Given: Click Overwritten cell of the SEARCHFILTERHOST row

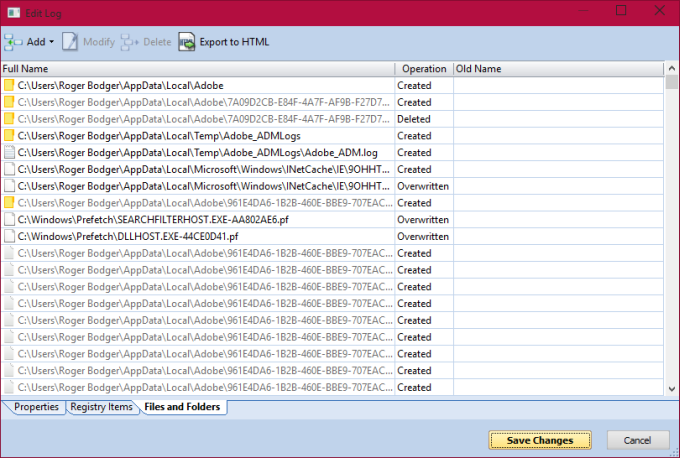Looking at the screenshot, I should tap(423, 220).
